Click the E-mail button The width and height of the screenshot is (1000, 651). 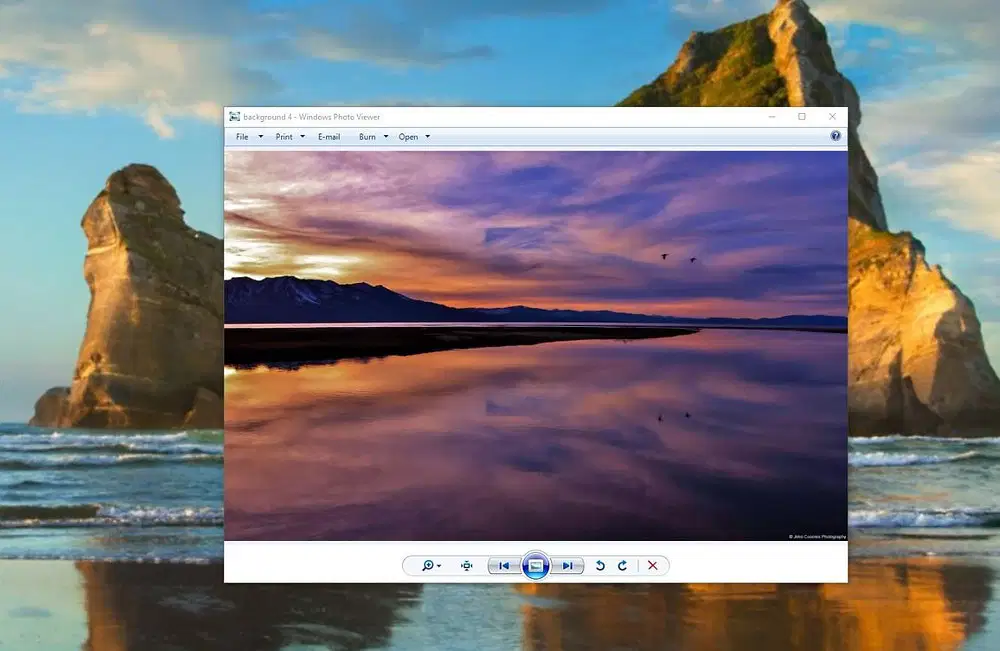pos(329,136)
